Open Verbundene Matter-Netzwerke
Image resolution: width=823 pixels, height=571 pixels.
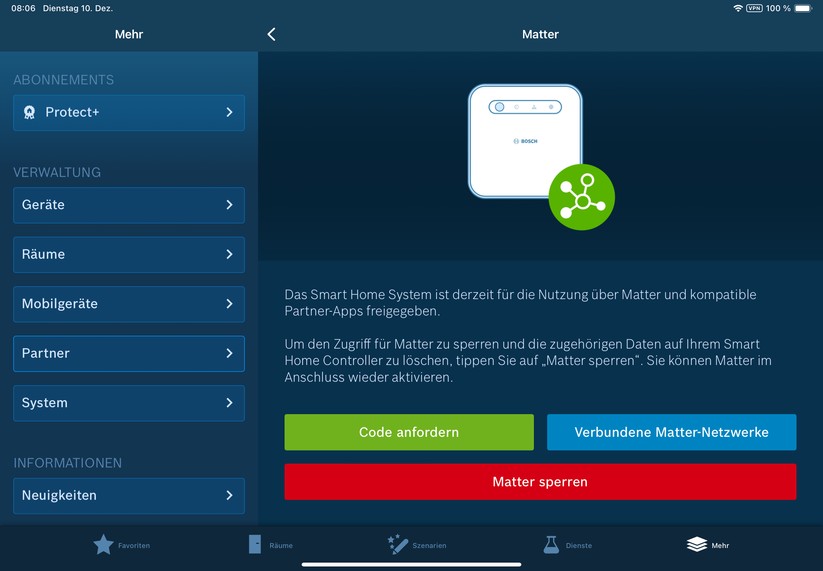click(x=671, y=432)
